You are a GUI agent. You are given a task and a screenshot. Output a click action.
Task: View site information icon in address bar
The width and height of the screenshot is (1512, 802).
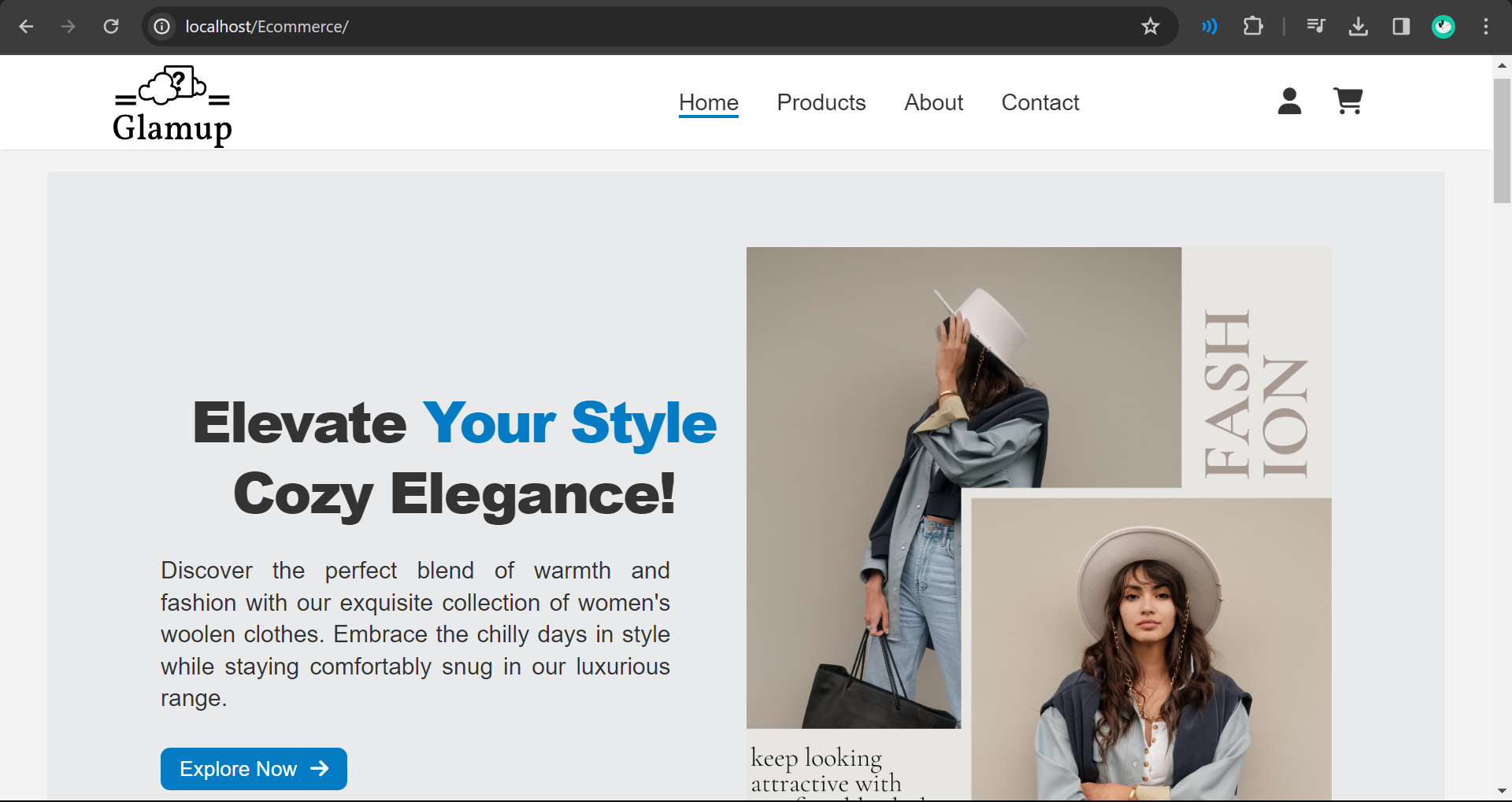click(x=162, y=27)
